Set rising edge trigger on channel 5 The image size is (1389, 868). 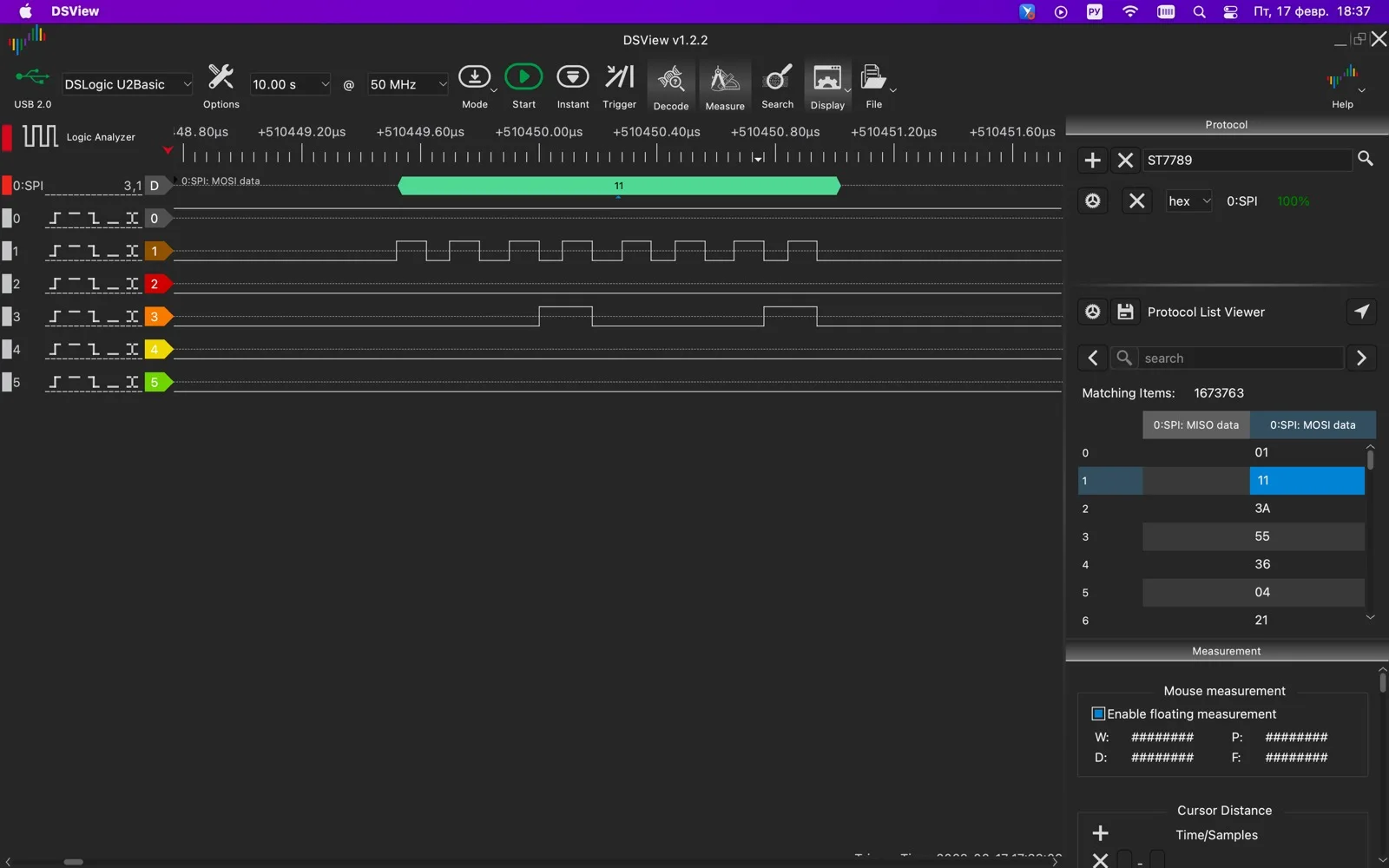56,382
